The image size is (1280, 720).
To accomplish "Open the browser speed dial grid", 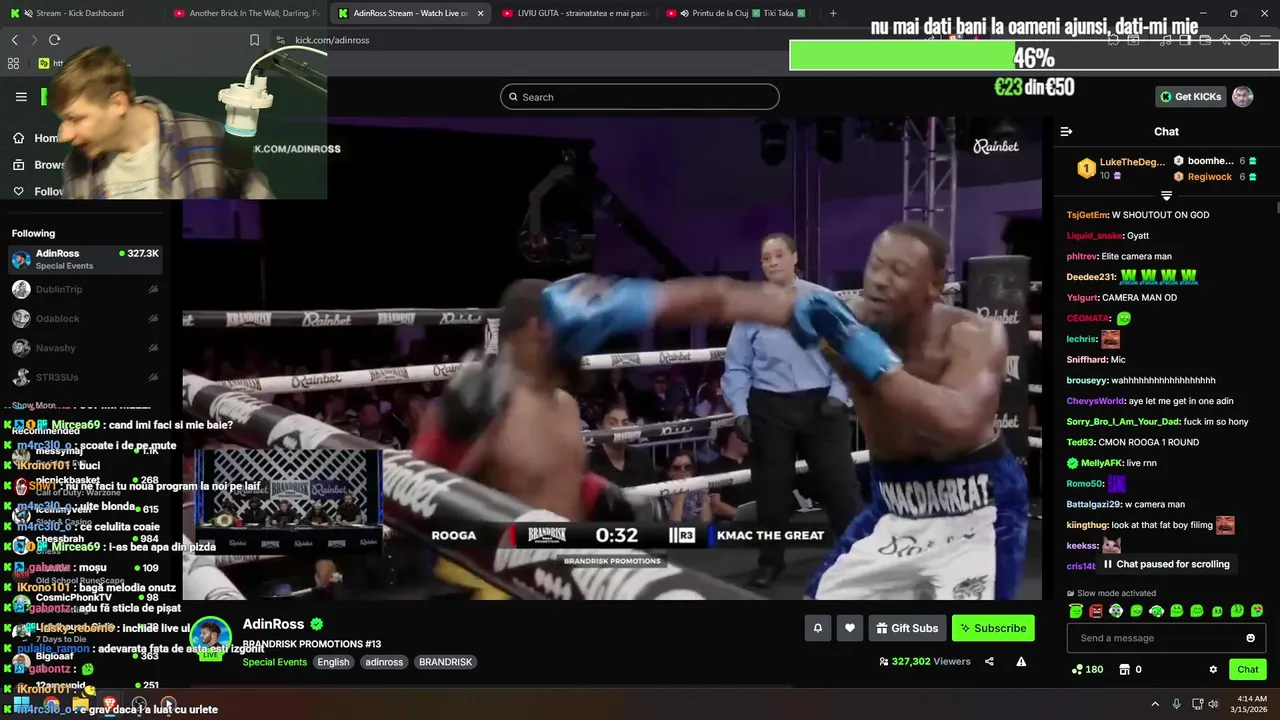I will pos(13,63).
